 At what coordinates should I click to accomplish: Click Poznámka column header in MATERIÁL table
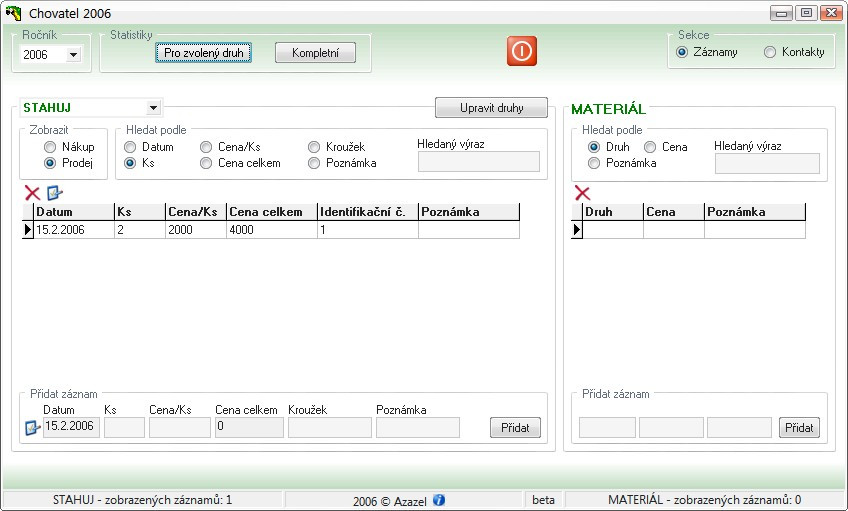pyautogui.click(x=755, y=212)
